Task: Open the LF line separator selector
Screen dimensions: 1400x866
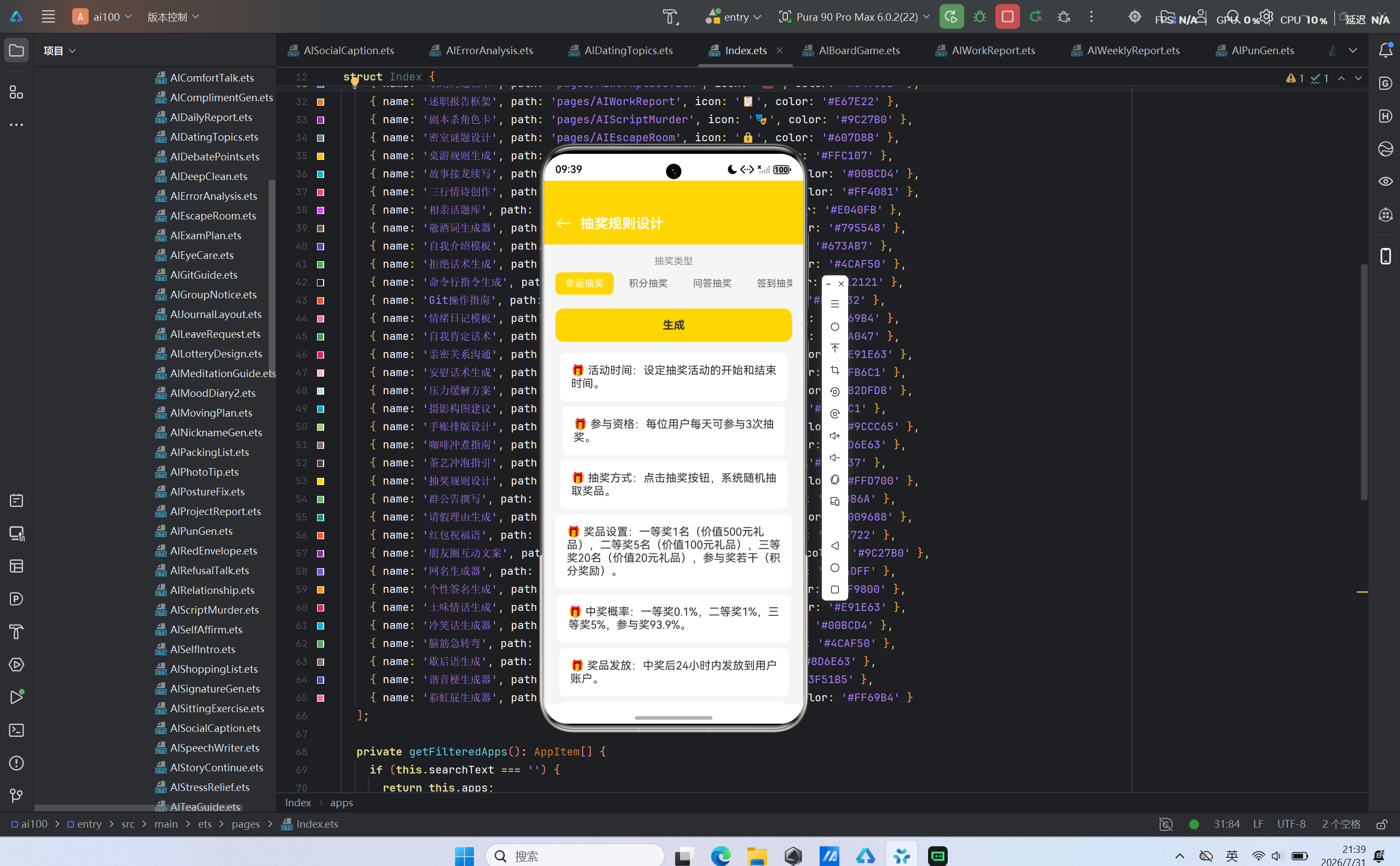Action: pyautogui.click(x=1258, y=824)
